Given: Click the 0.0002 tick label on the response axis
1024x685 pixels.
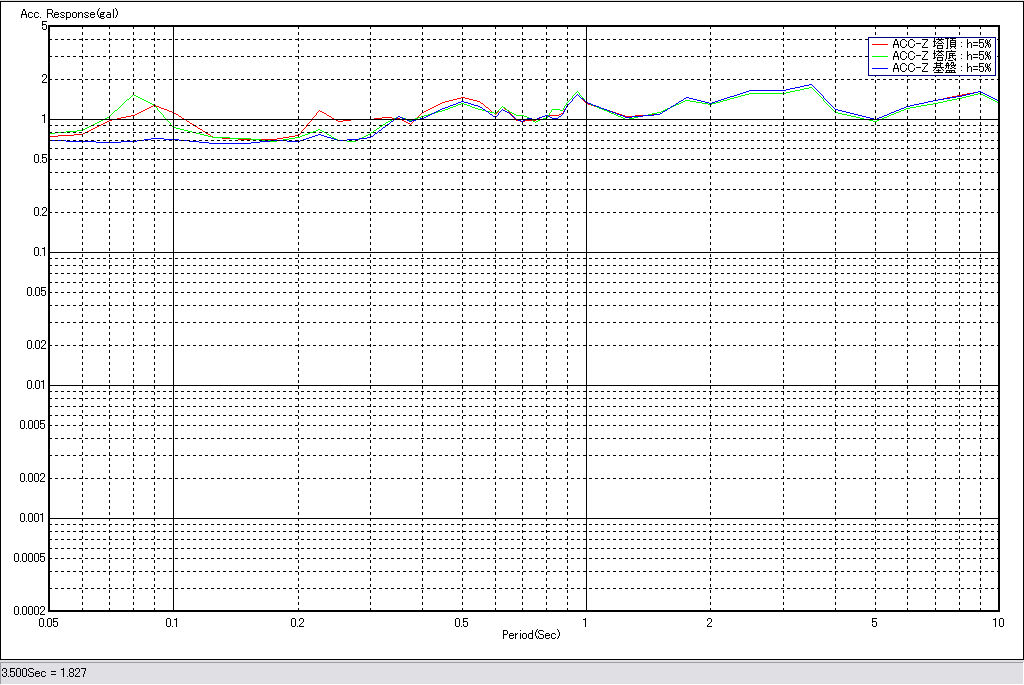Looking at the screenshot, I should (30, 610).
